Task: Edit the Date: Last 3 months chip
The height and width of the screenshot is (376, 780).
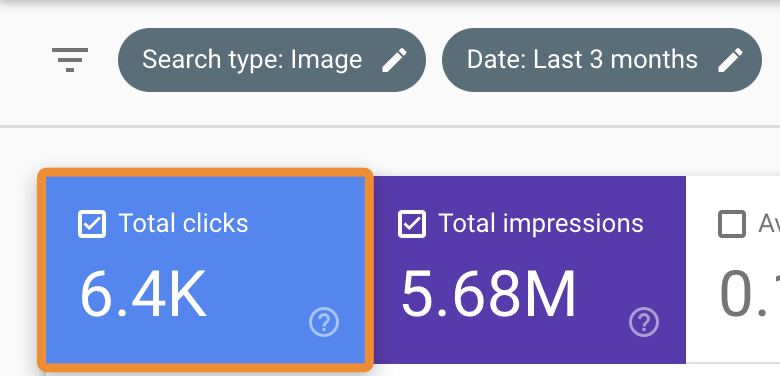Action: click(602, 60)
